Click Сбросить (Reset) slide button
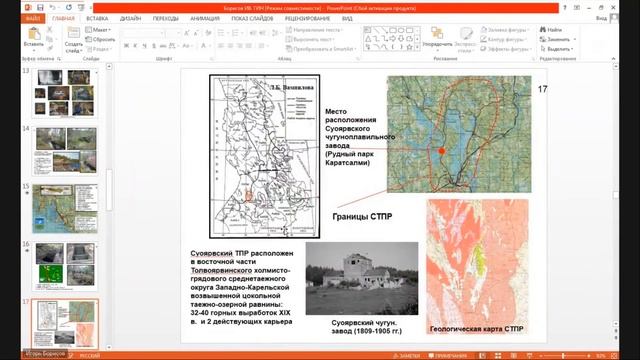 100,39
